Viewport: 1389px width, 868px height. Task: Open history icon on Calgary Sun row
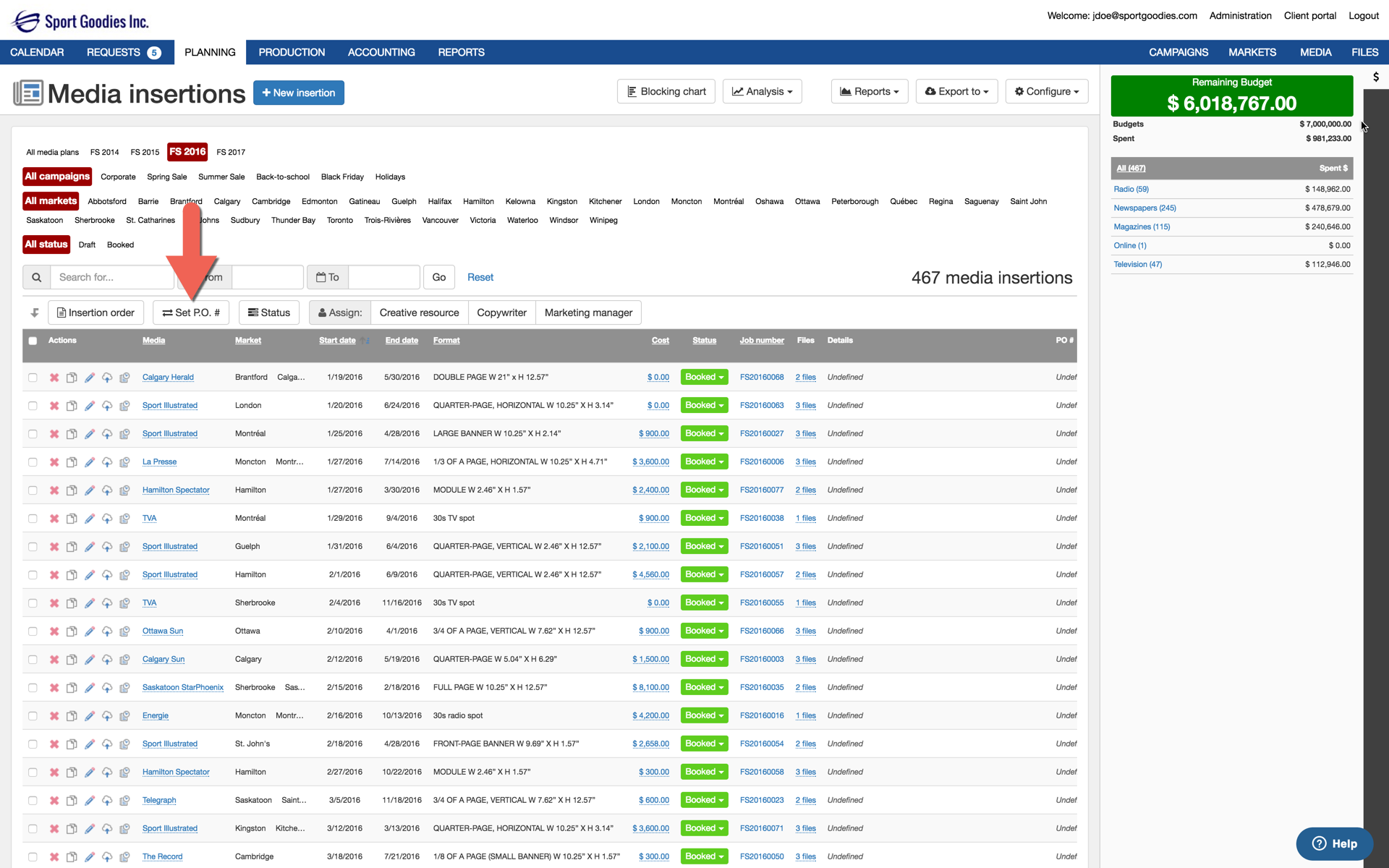point(124,660)
